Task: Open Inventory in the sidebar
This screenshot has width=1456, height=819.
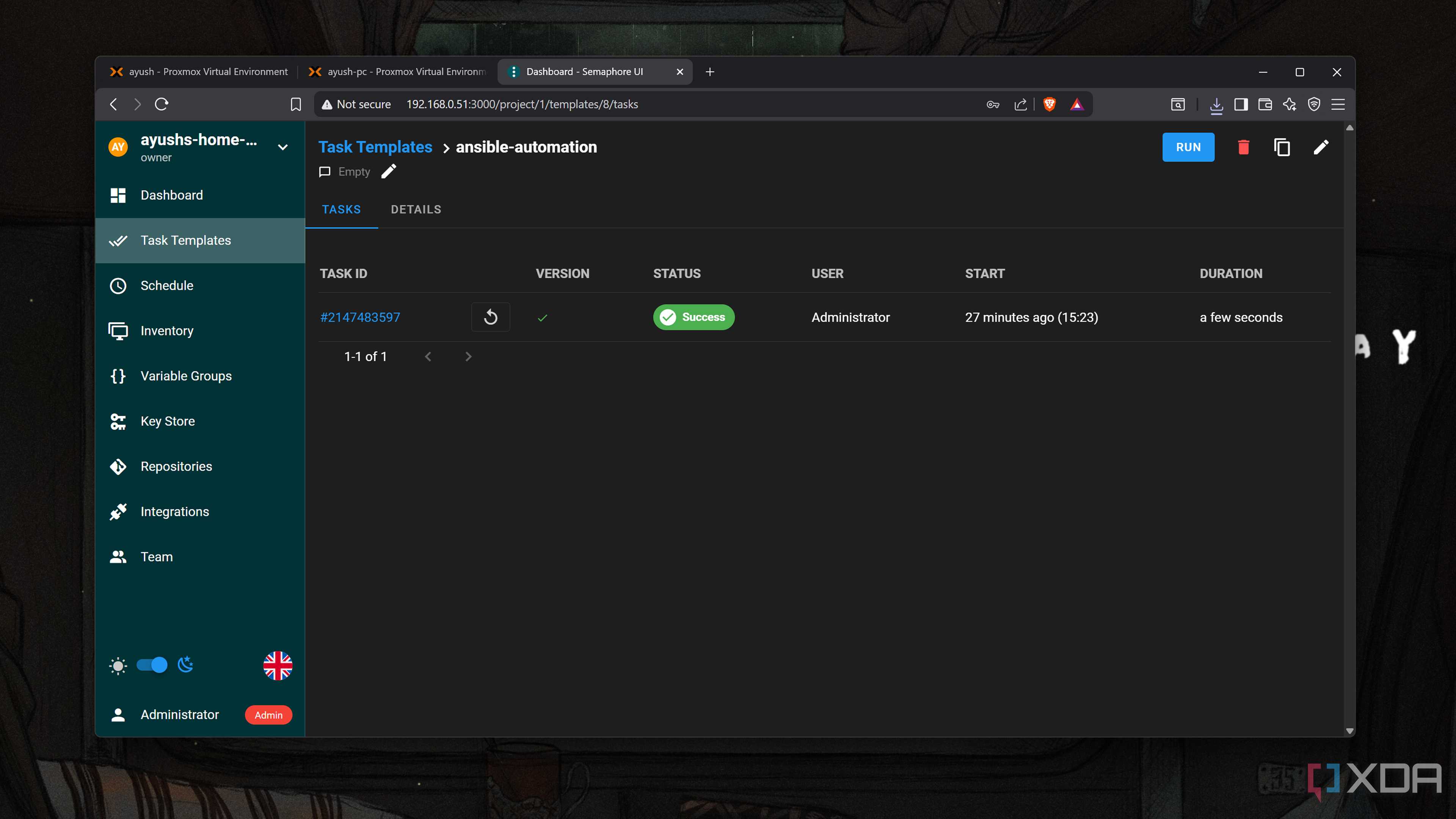Action: pos(200,331)
